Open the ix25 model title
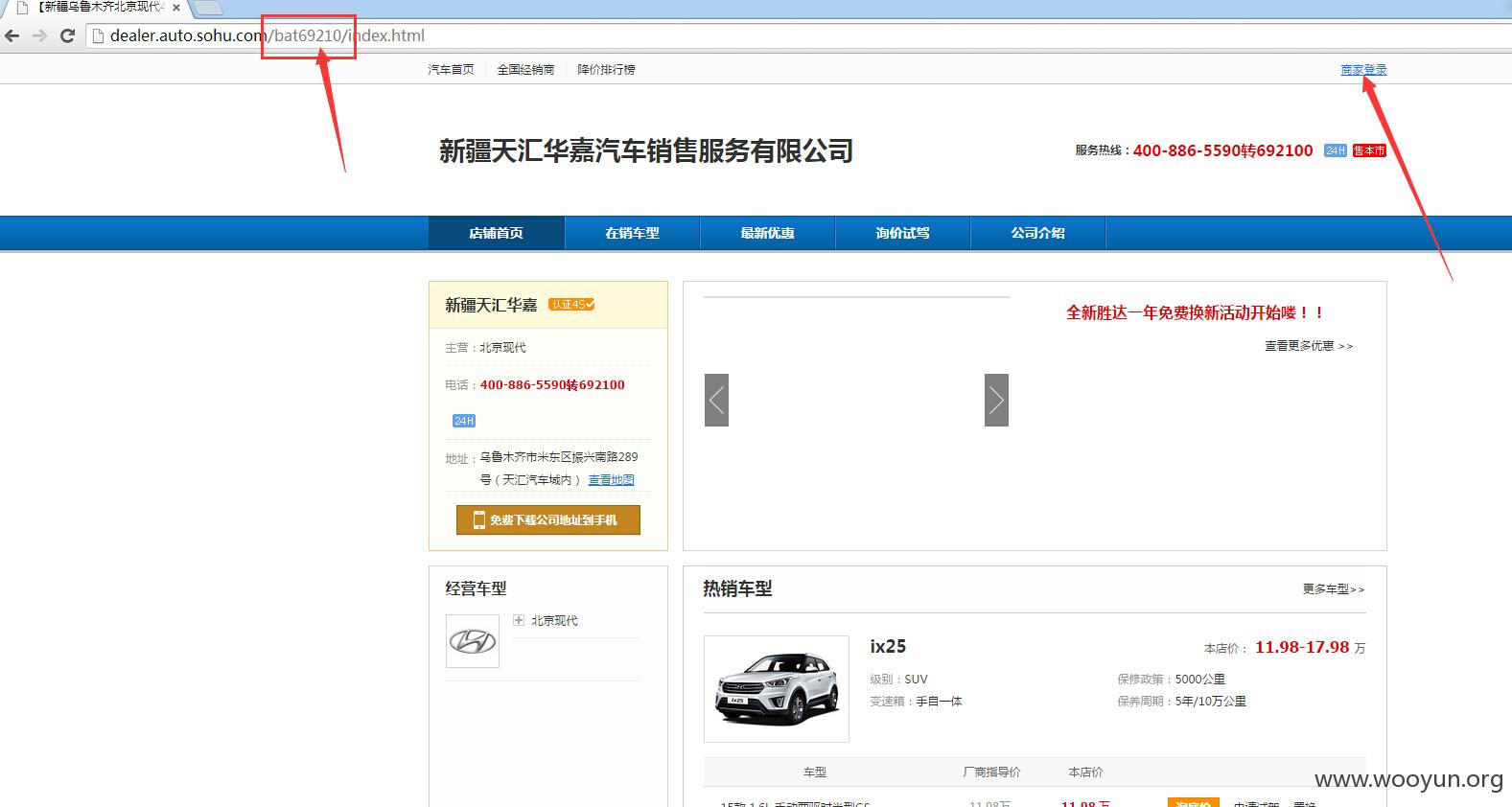 [x=888, y=647]
